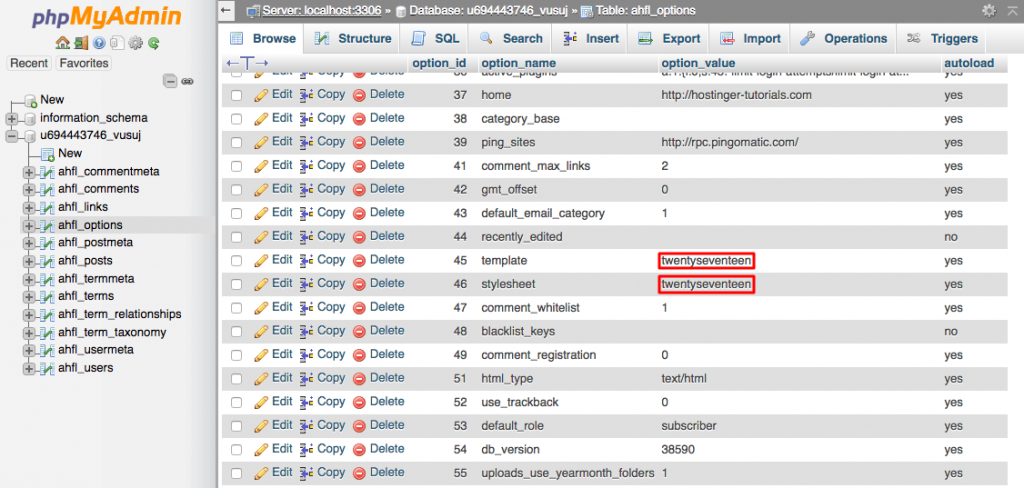Switch to the Structure tab
The width and height of the screenshot is (1024, 488).
353,39
